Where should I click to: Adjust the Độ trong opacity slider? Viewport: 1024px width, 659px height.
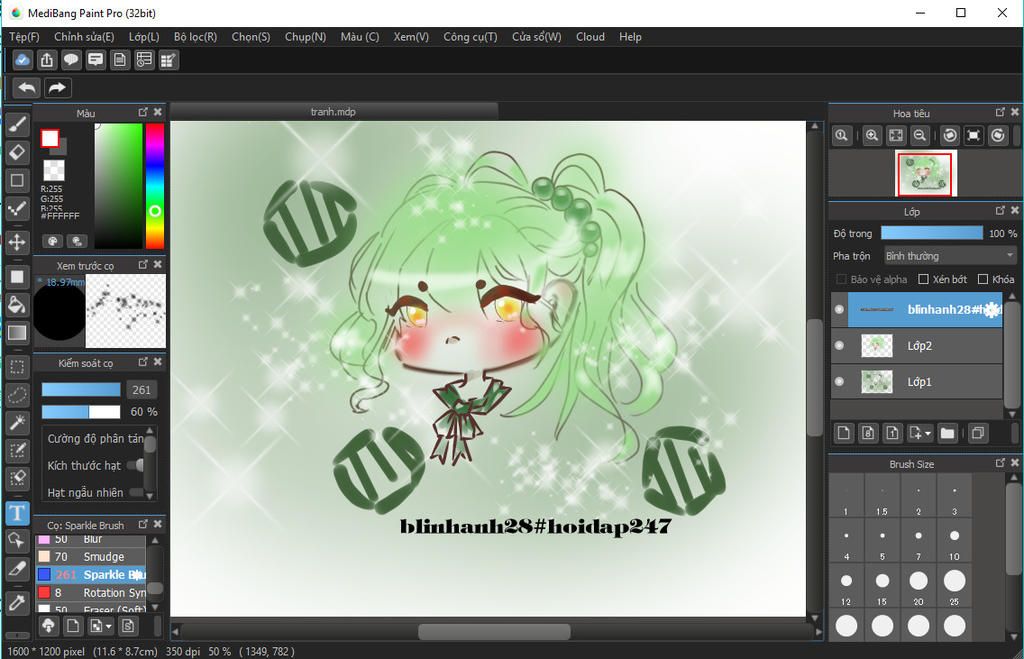click(x=932, y=233)
